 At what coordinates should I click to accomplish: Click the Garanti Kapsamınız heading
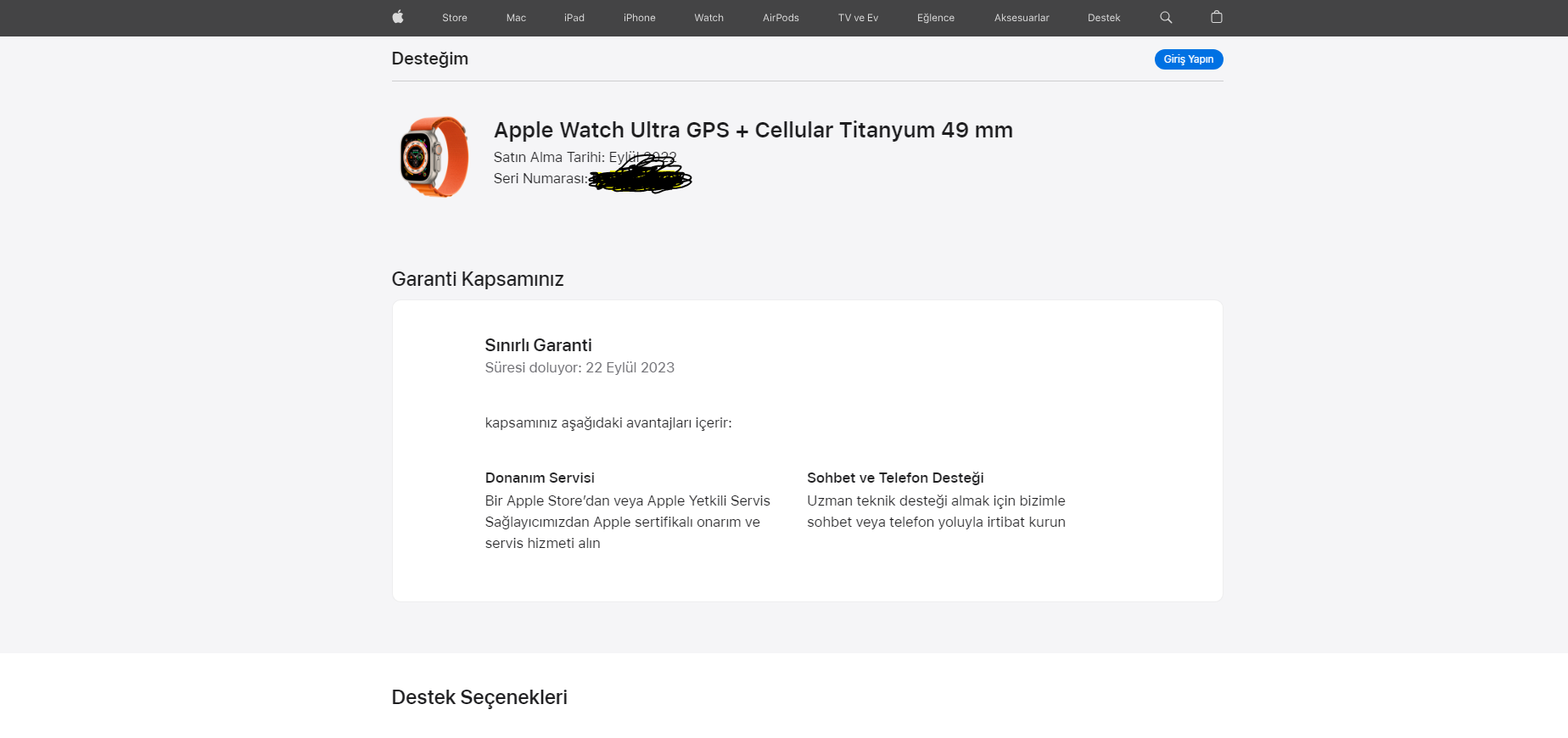tap(478, 279)
